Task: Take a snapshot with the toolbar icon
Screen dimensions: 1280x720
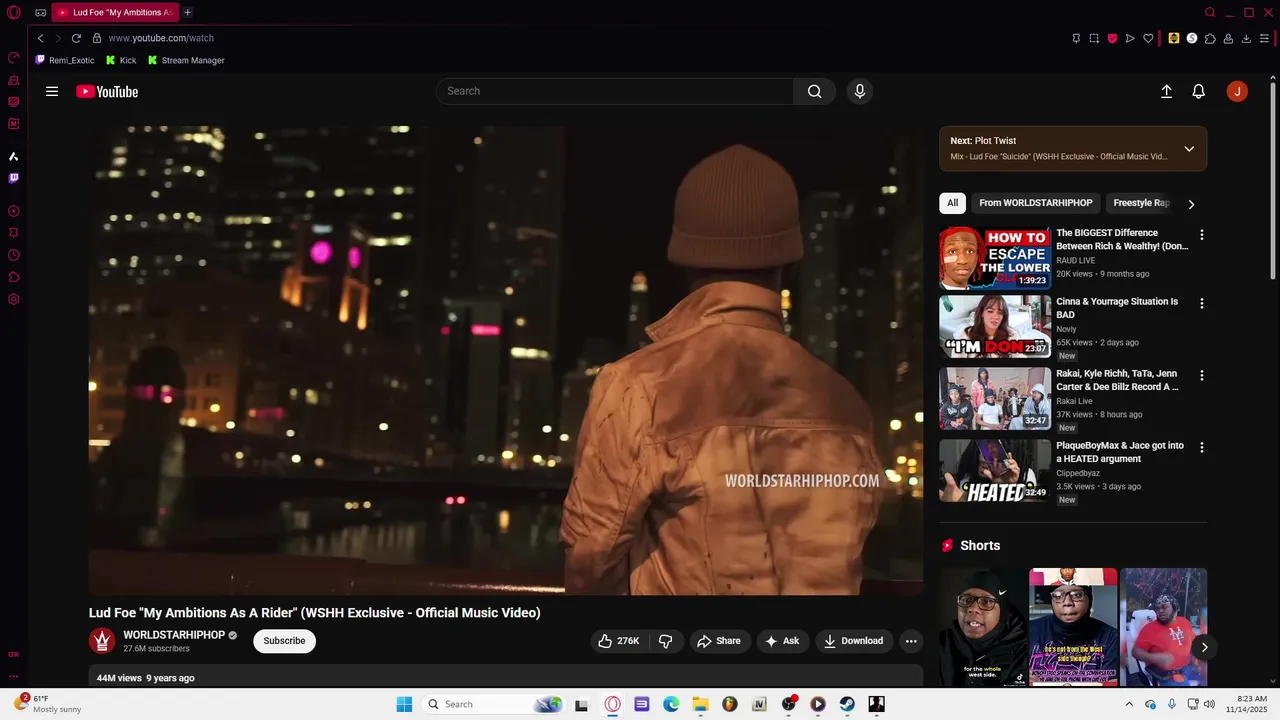Action: point(1094,38)
